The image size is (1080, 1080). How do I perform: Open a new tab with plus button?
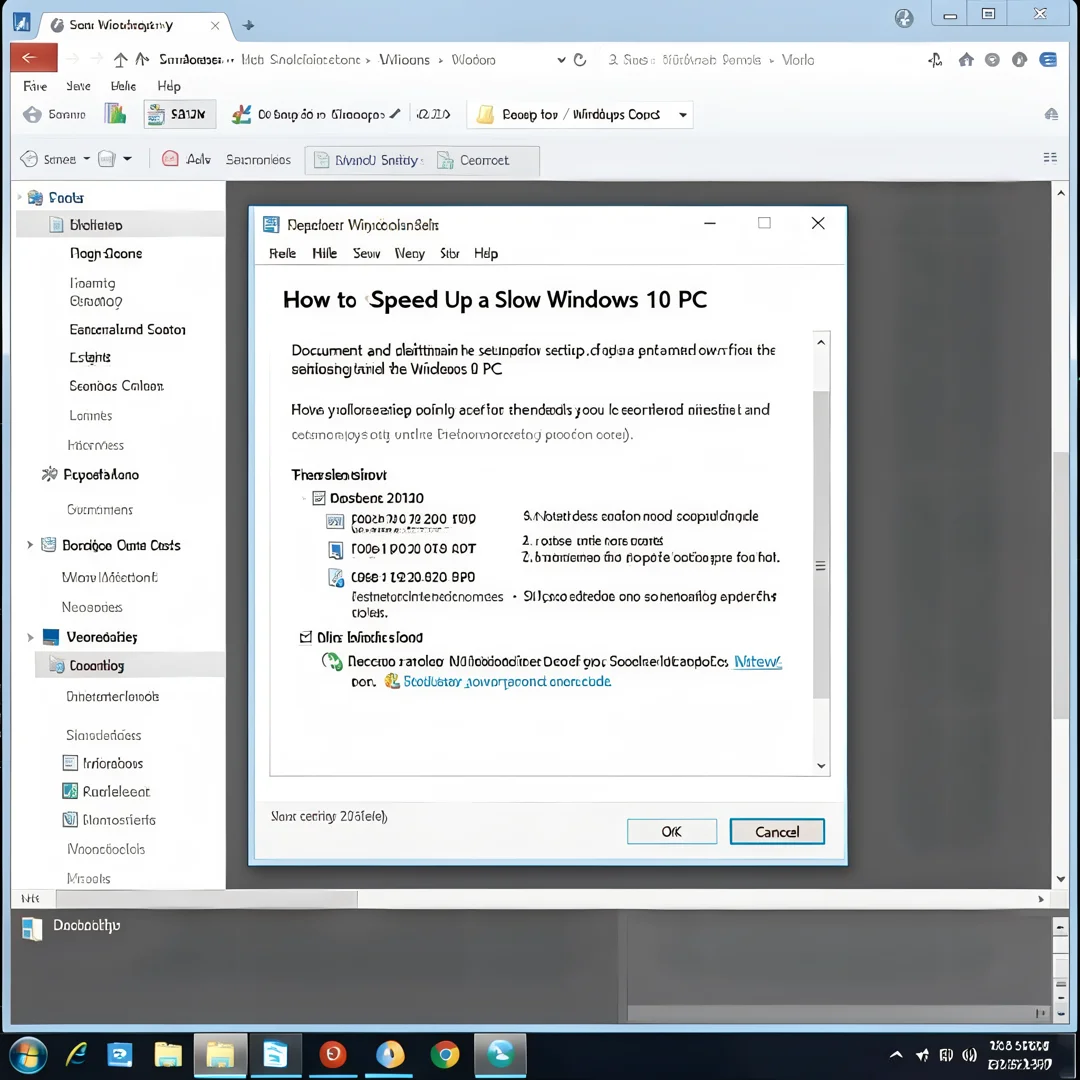tap(249, 25)
